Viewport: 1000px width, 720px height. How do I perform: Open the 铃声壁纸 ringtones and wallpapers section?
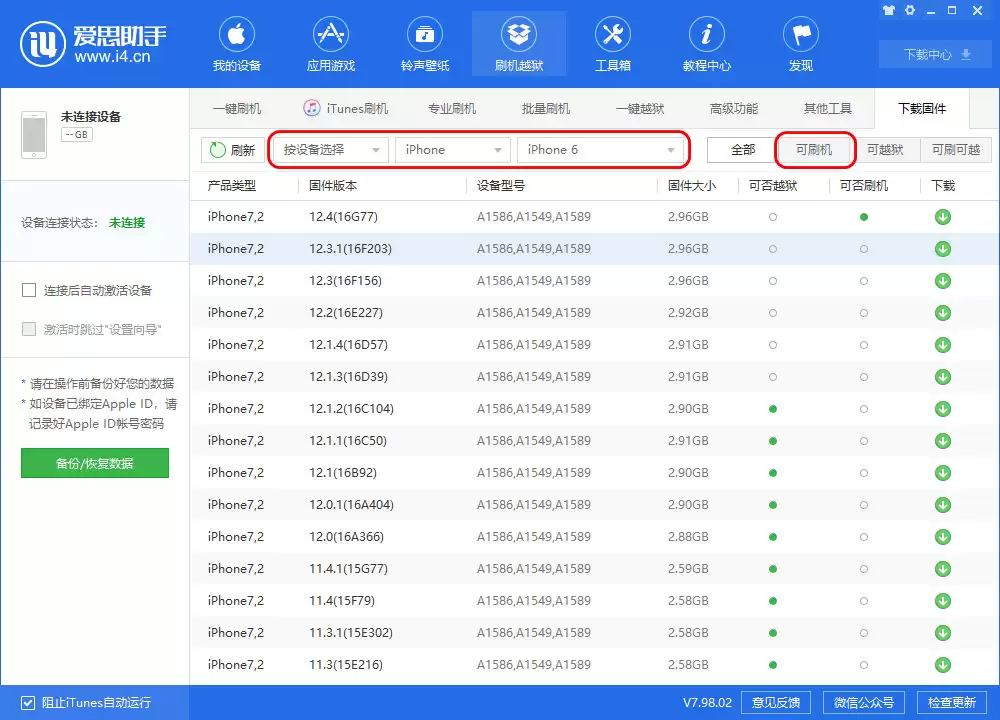point(425,44)
